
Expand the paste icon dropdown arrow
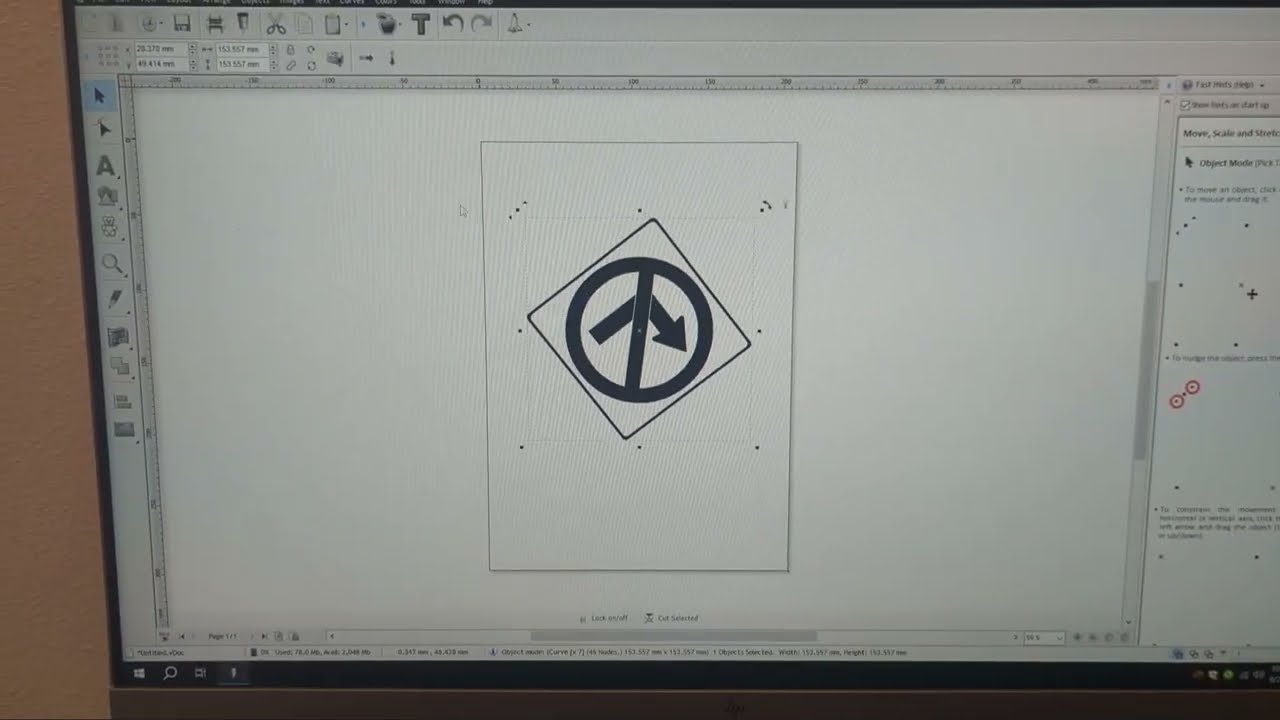pos(347,24)
